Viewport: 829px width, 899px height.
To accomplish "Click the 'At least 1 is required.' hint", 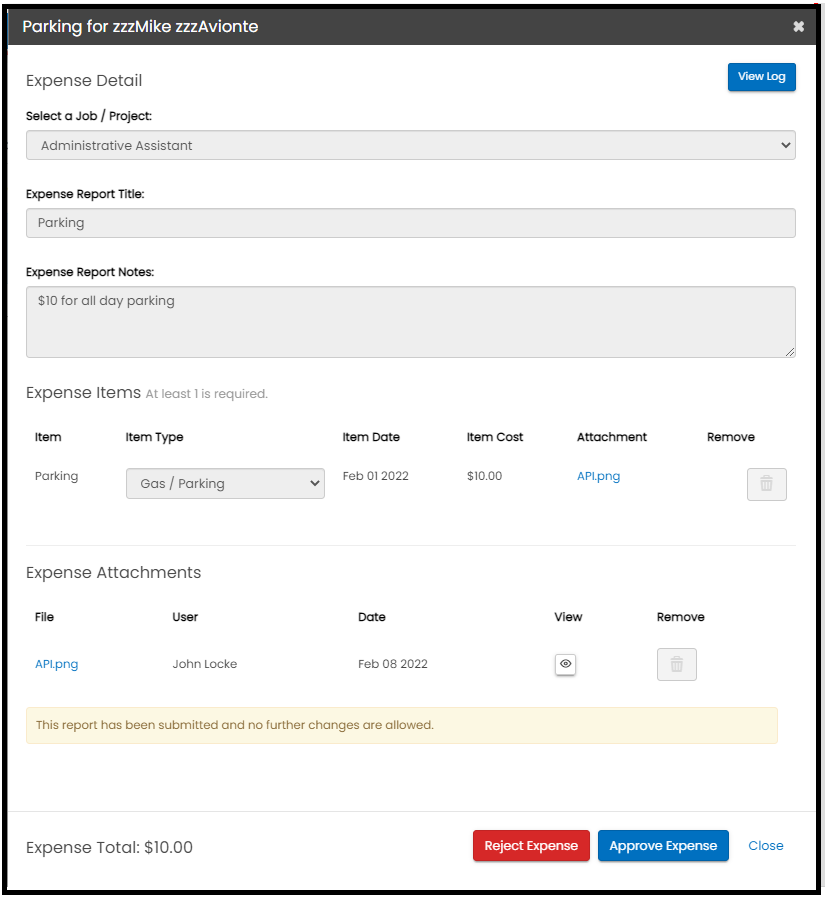I will [206, 394].
